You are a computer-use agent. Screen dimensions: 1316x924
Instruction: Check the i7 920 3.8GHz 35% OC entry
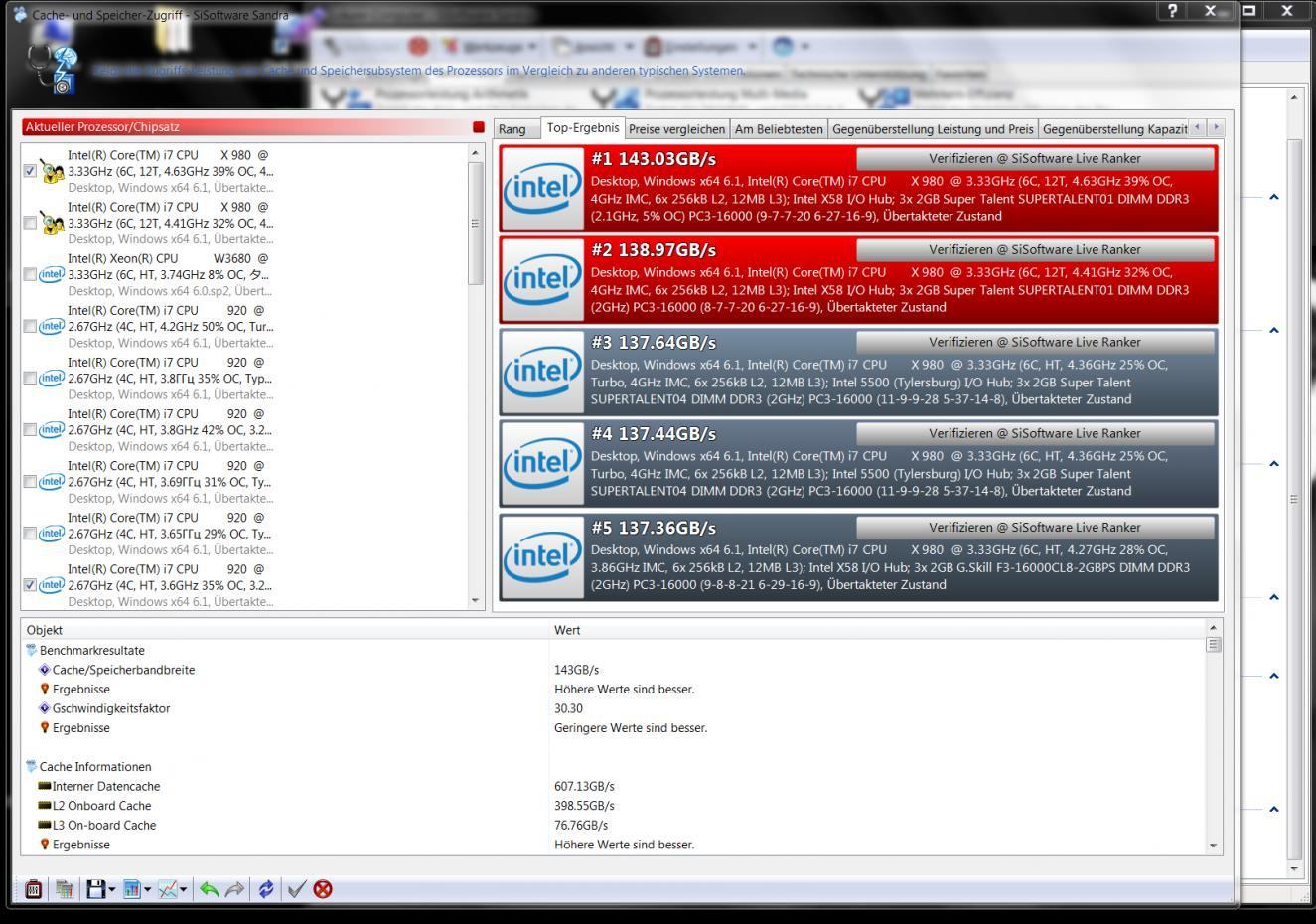pyautogui.click(x=30, y=378)
